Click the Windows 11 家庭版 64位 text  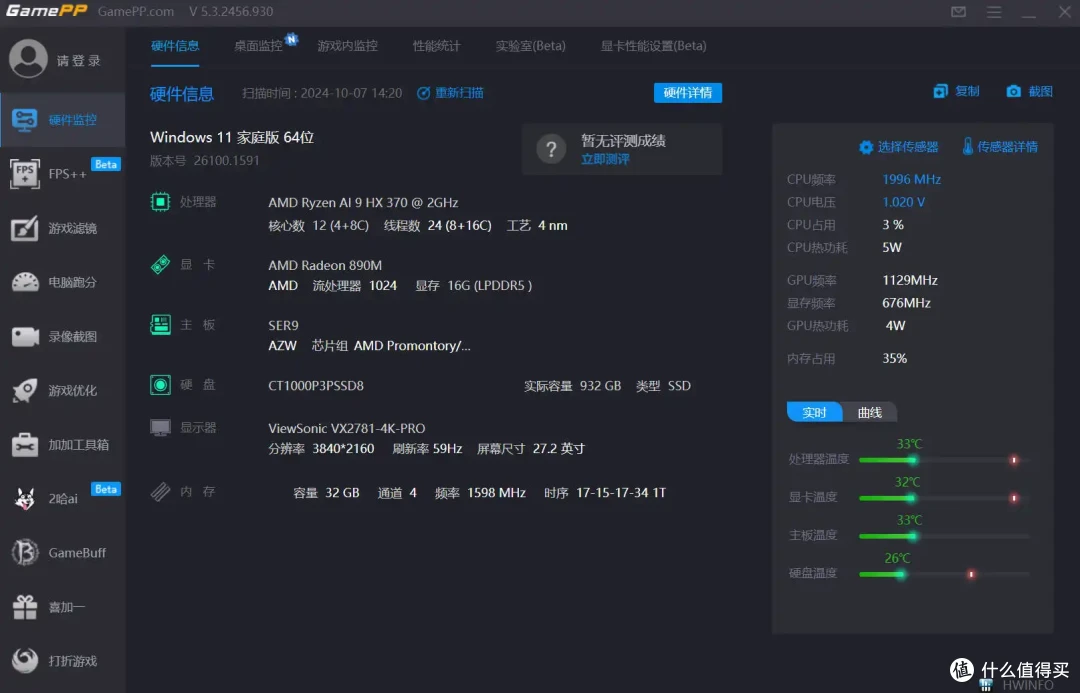tap(231, 137)
